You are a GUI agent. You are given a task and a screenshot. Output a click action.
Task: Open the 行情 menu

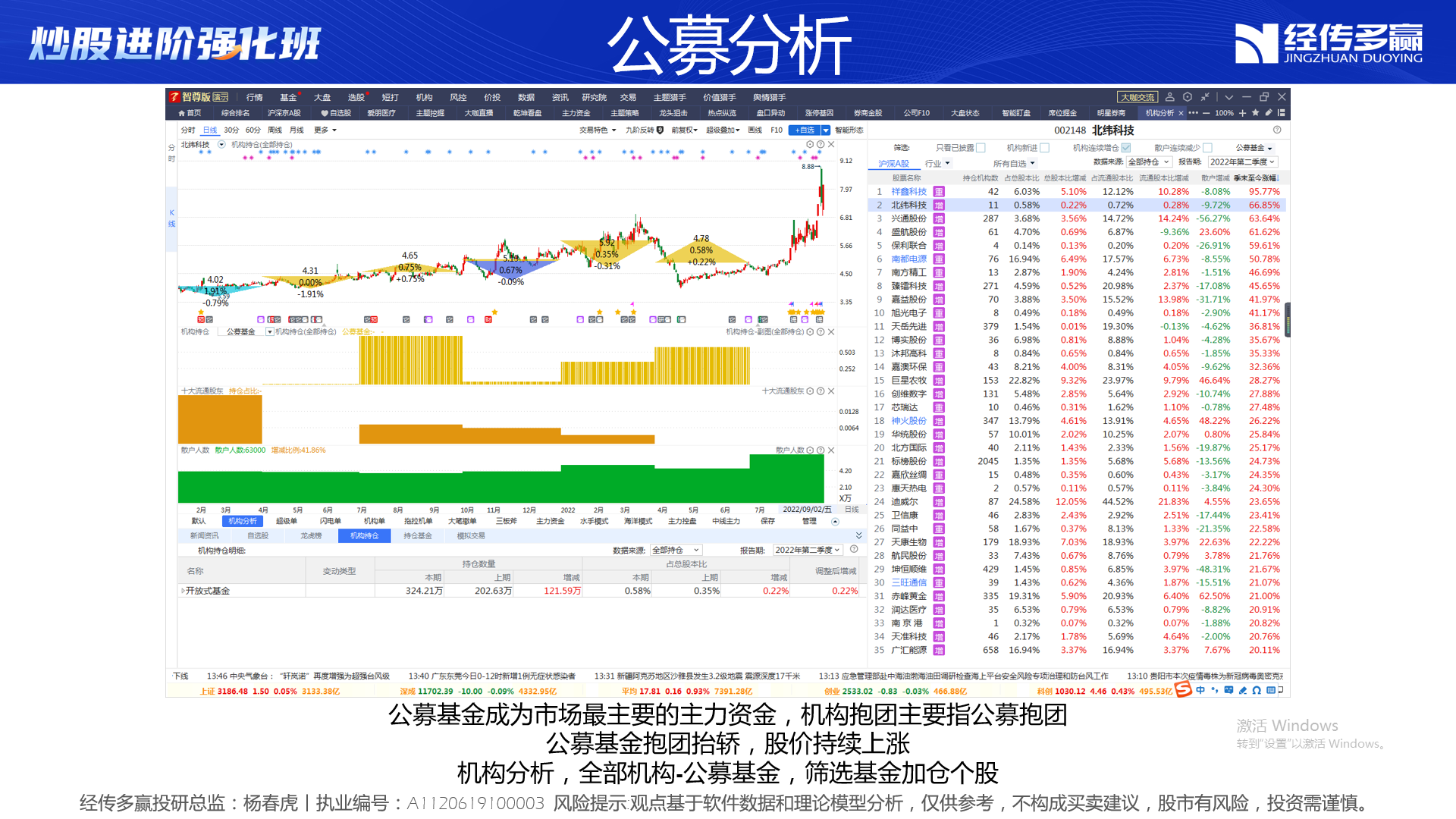[x=254, y=97]
